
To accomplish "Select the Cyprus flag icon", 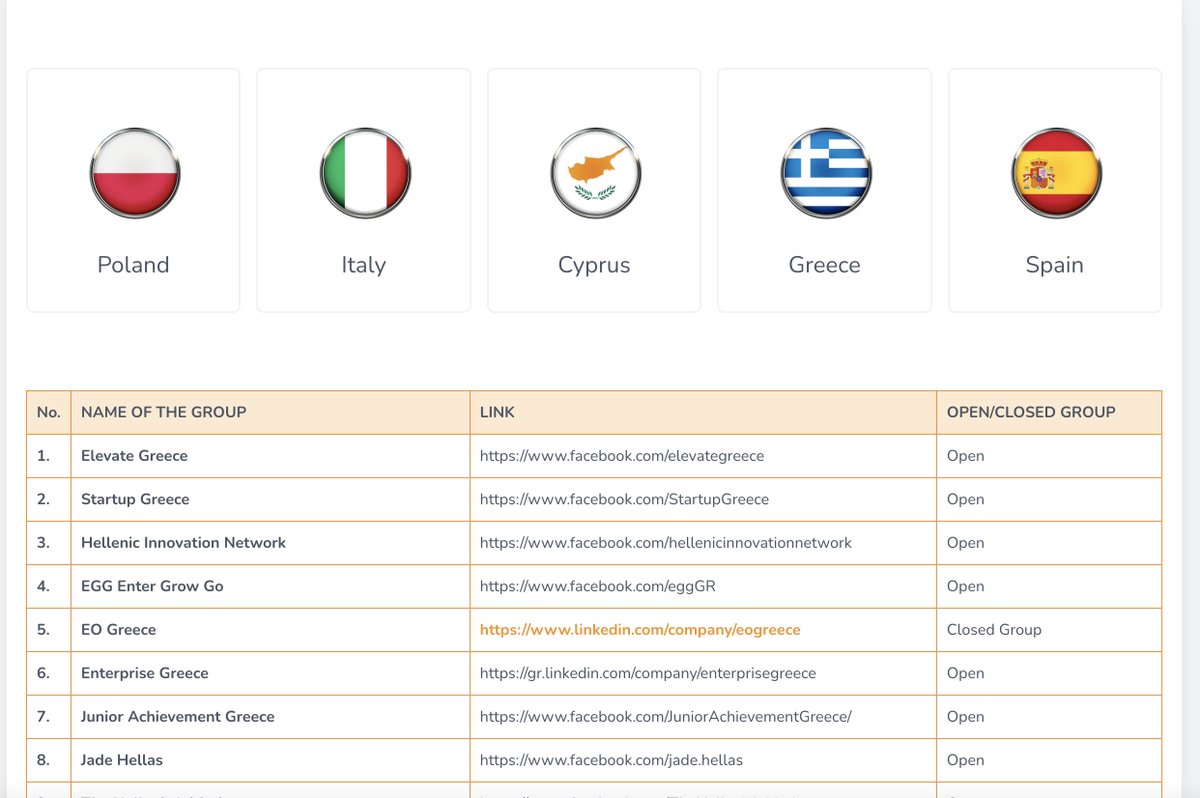I will [x=595, y=173].
